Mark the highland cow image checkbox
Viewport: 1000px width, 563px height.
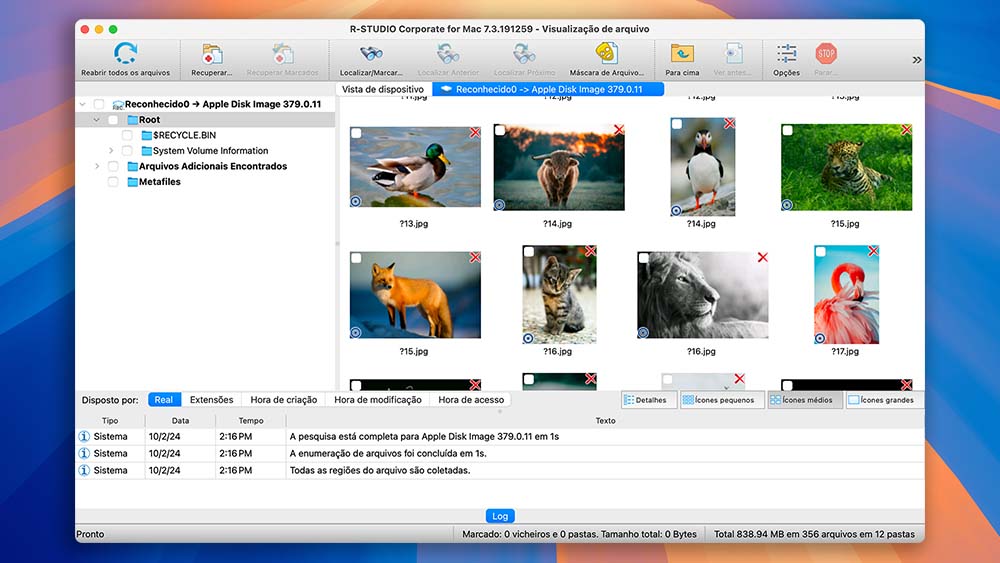coord(500,130)
